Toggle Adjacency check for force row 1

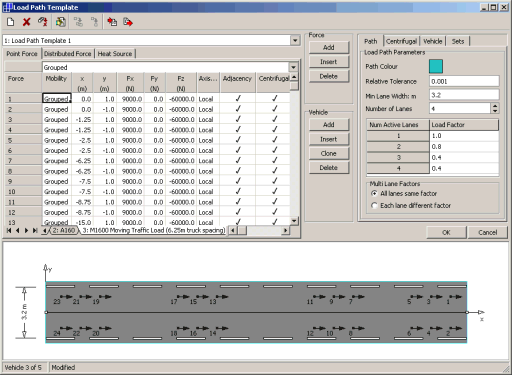[238, 99]
